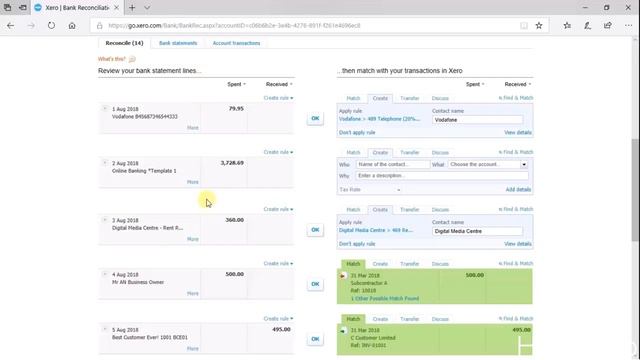Viewport: 640px width, 360px height.
Task: Go back to the previous page
Action: pos(11,25)
